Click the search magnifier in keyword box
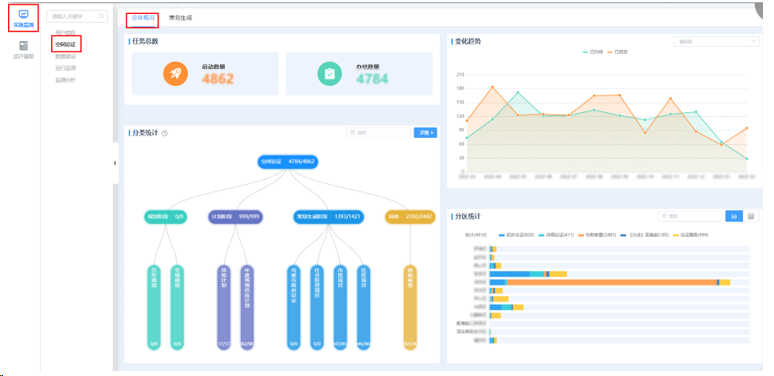The image size is (774, 376). pyautogui.click(x=101, y=16)
